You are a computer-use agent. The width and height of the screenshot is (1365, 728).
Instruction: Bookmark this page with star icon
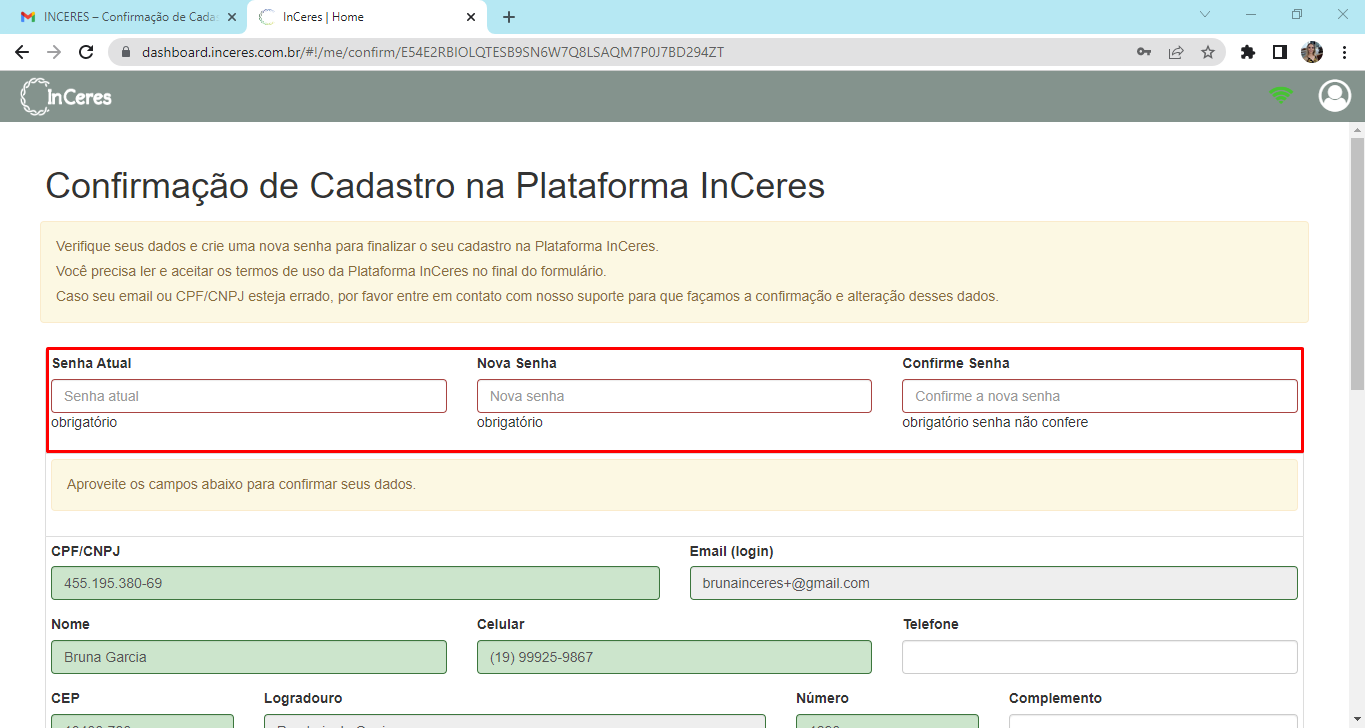tap(1208, 52)
